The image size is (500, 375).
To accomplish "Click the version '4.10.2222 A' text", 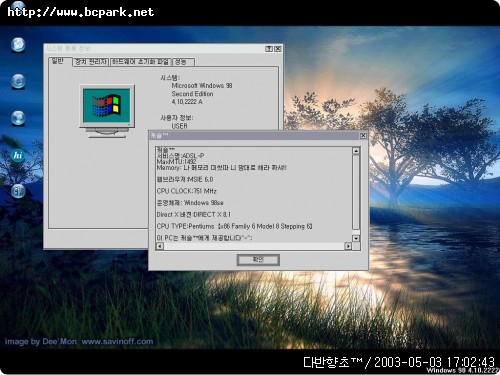I will [187, 102].
